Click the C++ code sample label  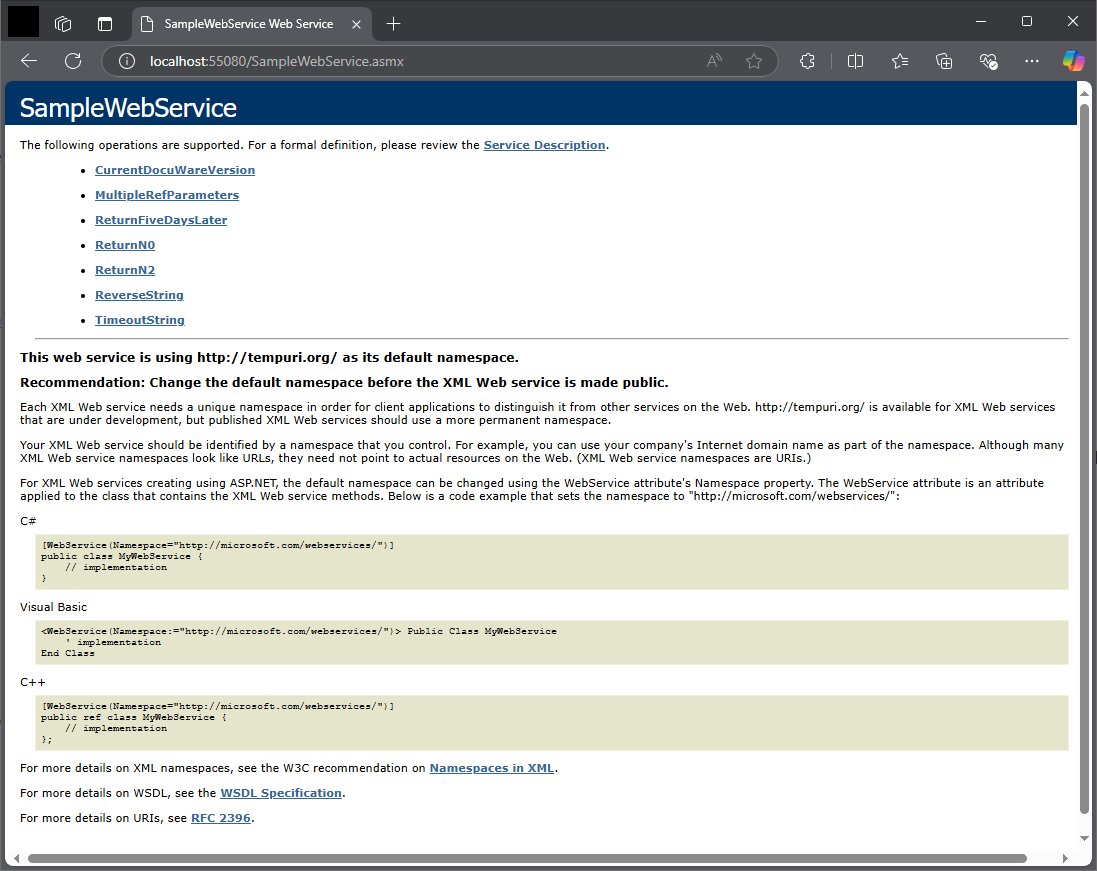[x=32, y=682]
